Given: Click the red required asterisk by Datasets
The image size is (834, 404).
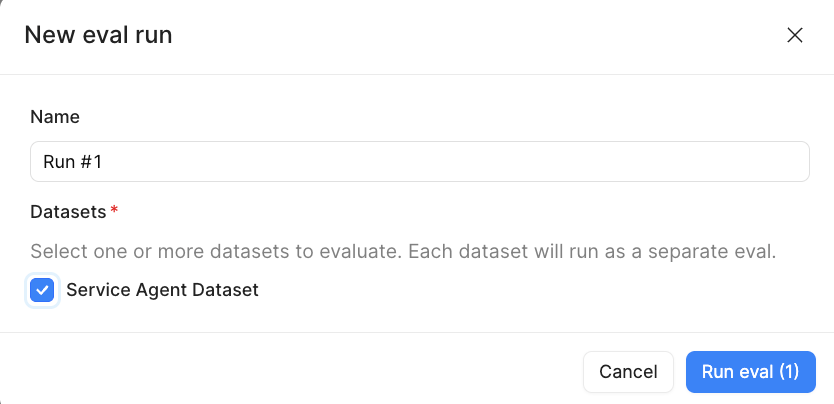Looking at the screenshot, I should [114, 211].
